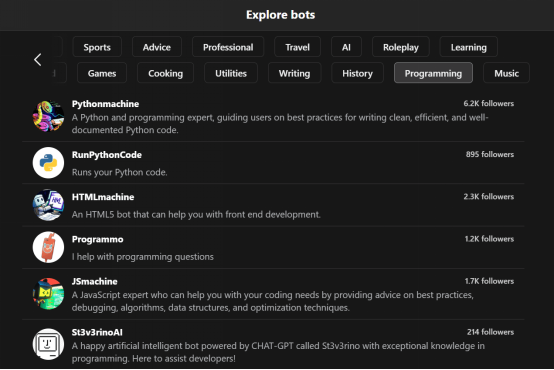Click the '214 followers' count
This screenshot has width=554, height=370.
(490, 332)
